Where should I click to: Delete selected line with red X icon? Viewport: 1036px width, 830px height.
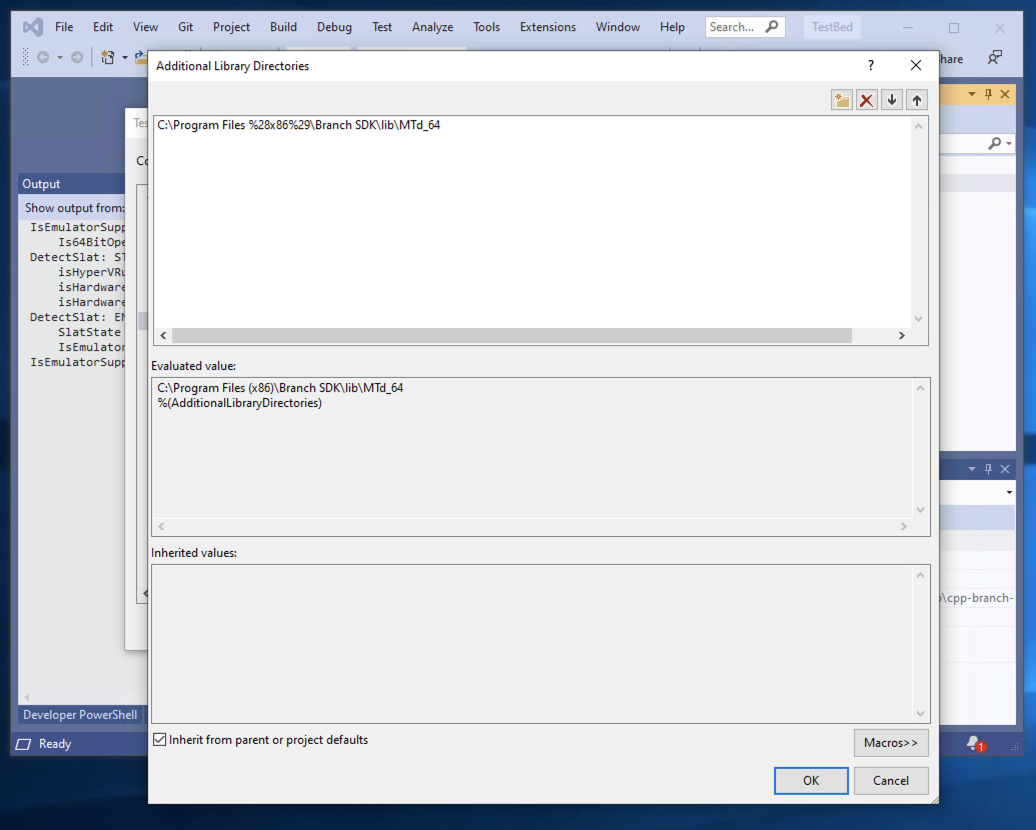click(x=866, y=100)
